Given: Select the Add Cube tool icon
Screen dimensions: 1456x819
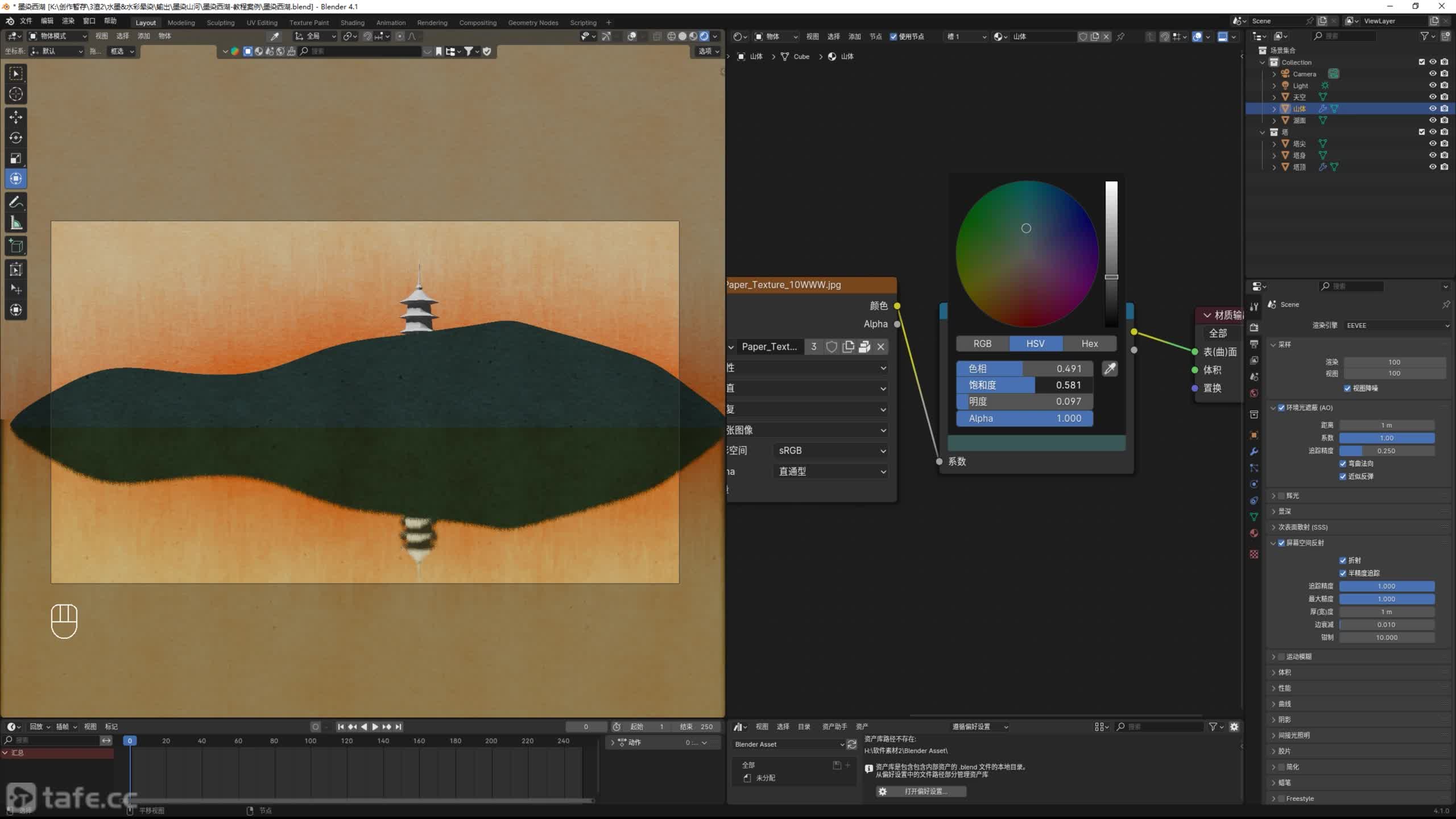Looking at the screenshot, I should (16, 246).
